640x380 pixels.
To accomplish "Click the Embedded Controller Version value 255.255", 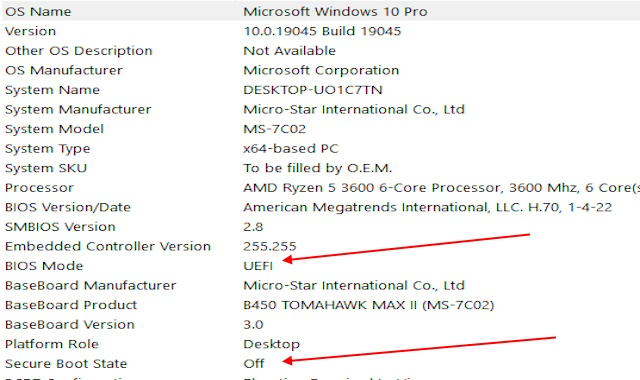I will click(269, 247).
